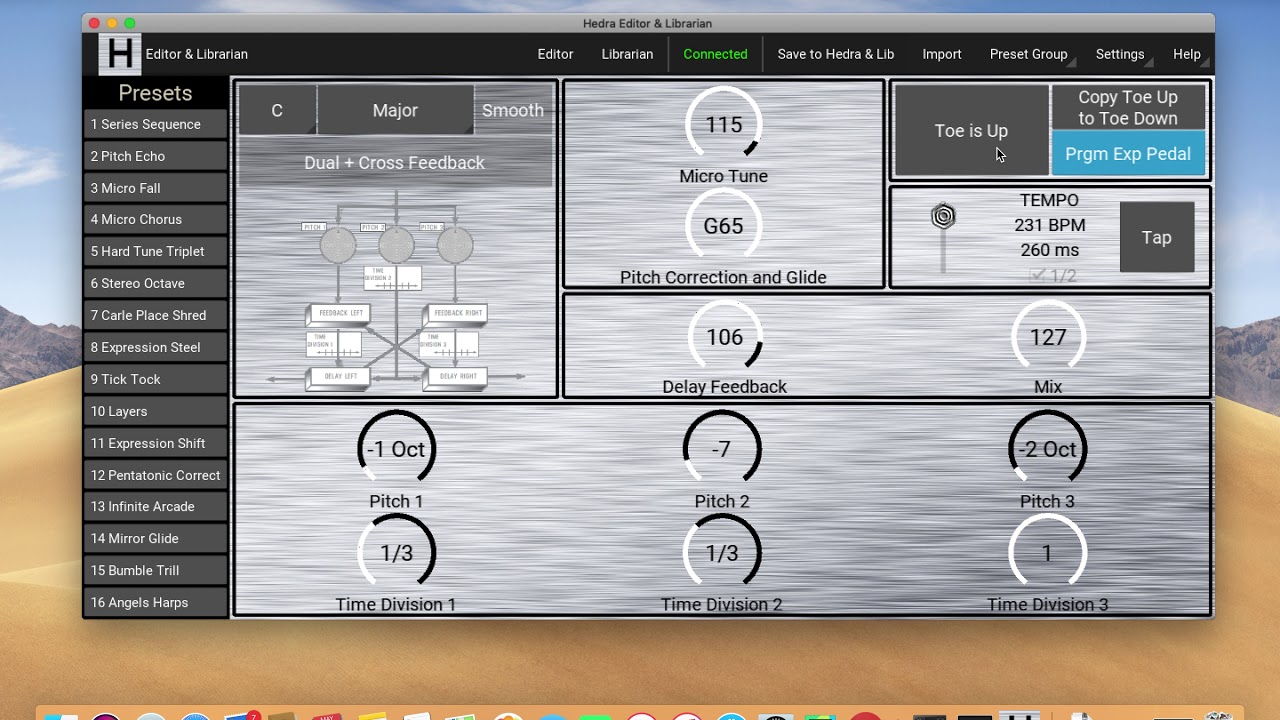Viewport: 1280px width, 720px height.
Task: Click the Connected status indicator
Action: point(715,54)
